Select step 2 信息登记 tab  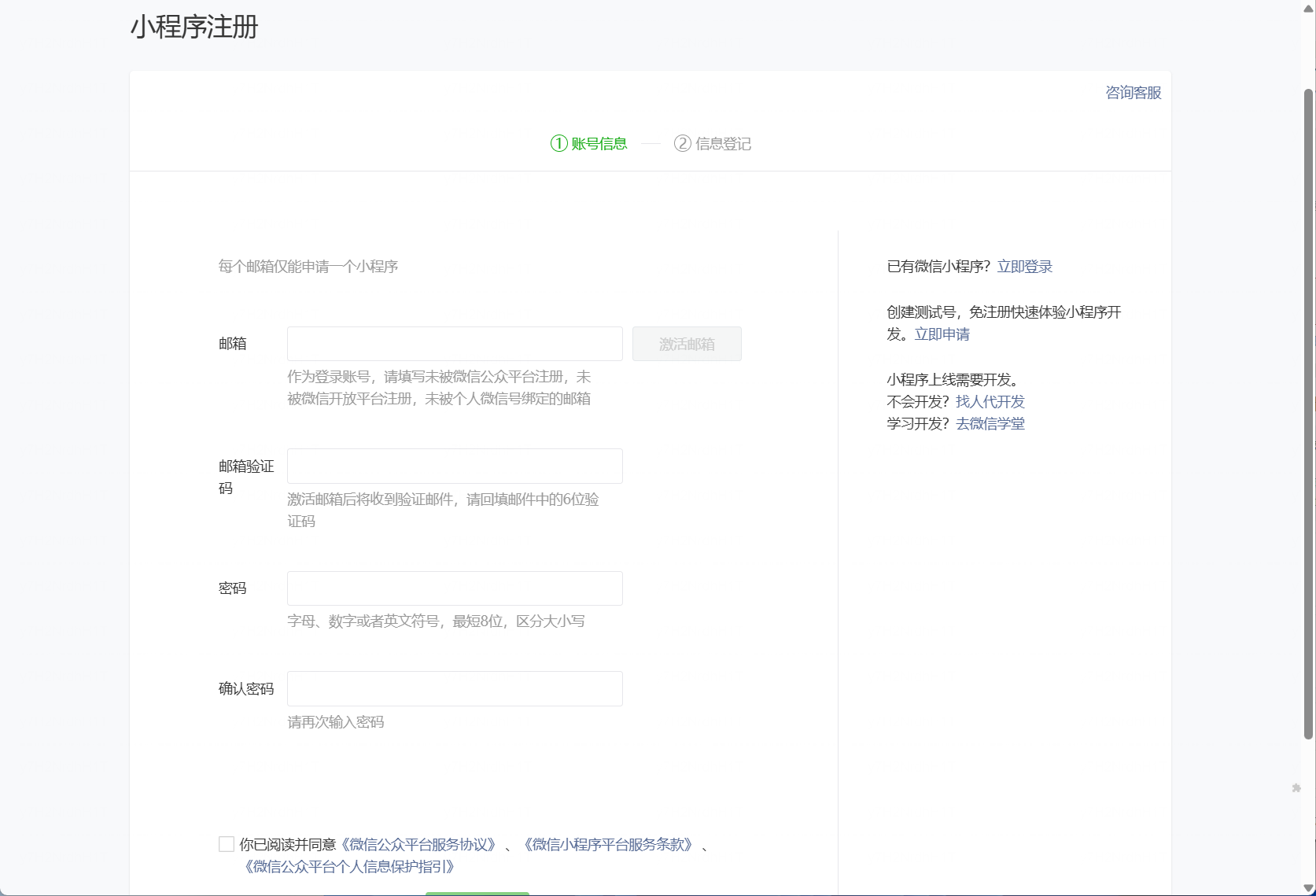tap(713, 143)
